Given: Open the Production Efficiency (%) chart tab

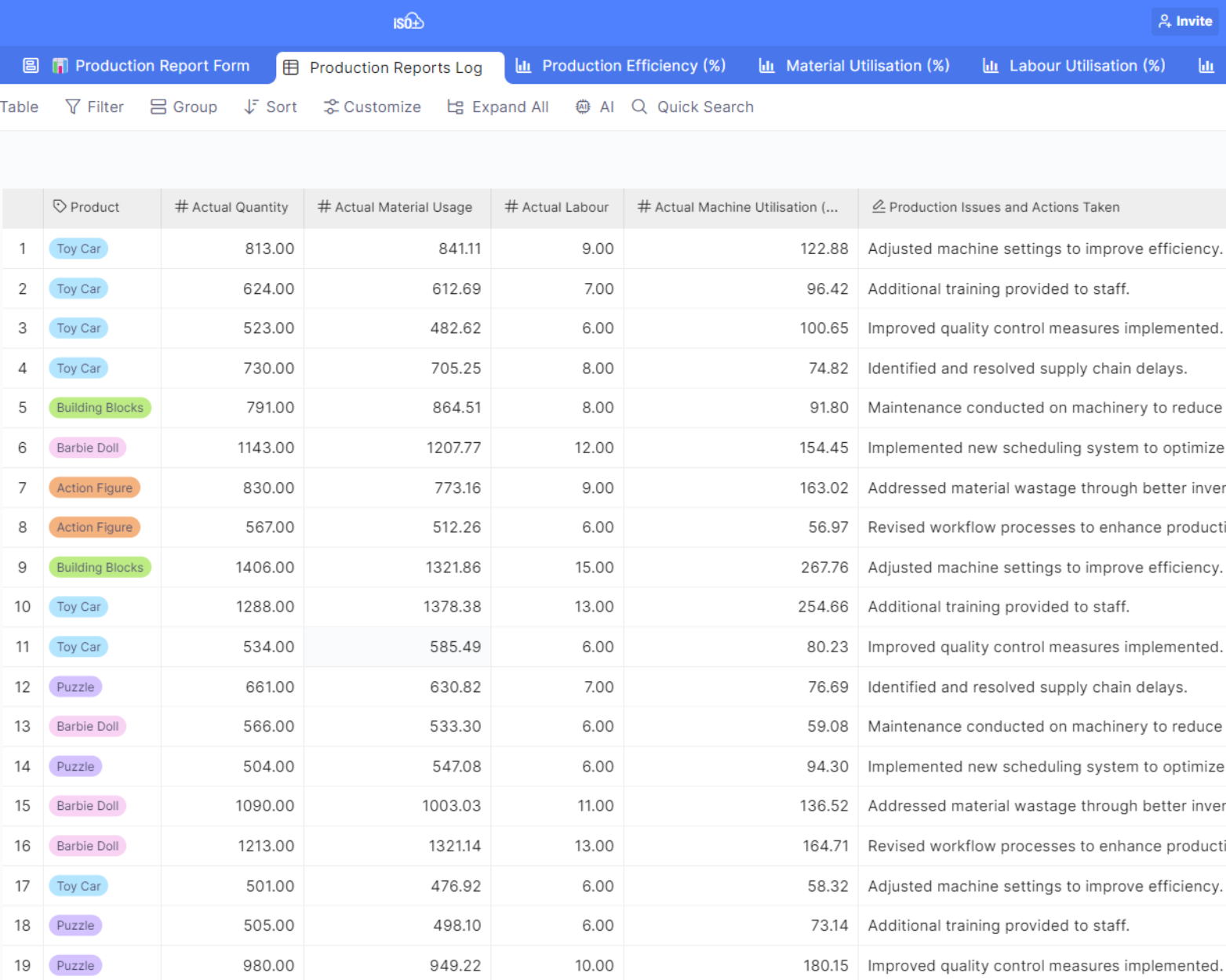Looking at the screenshot, I should pyautogui.click(x=620, y=66).
